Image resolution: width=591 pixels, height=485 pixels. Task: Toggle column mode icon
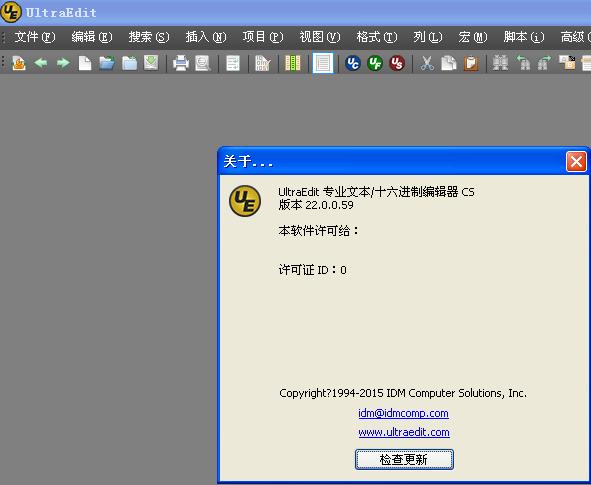pos(293,63)
